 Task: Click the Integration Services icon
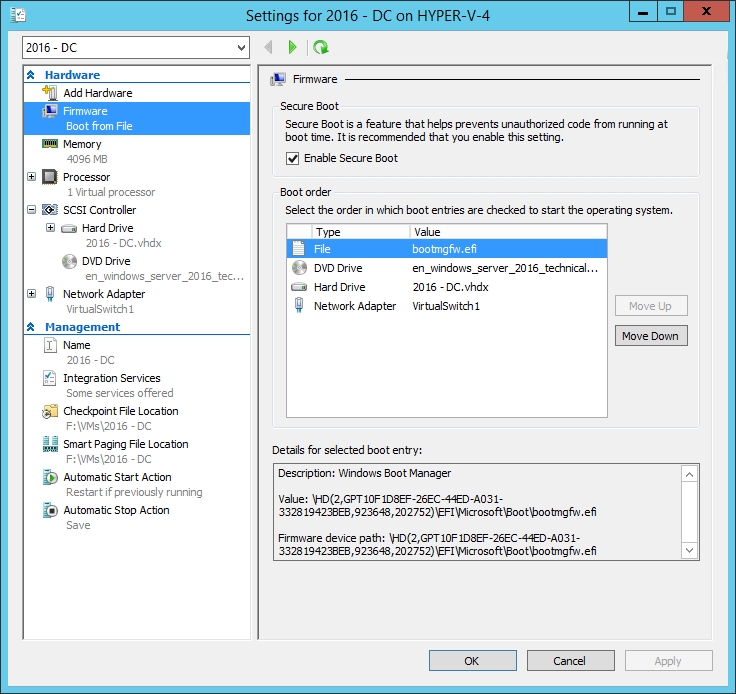tap(50, 378)
